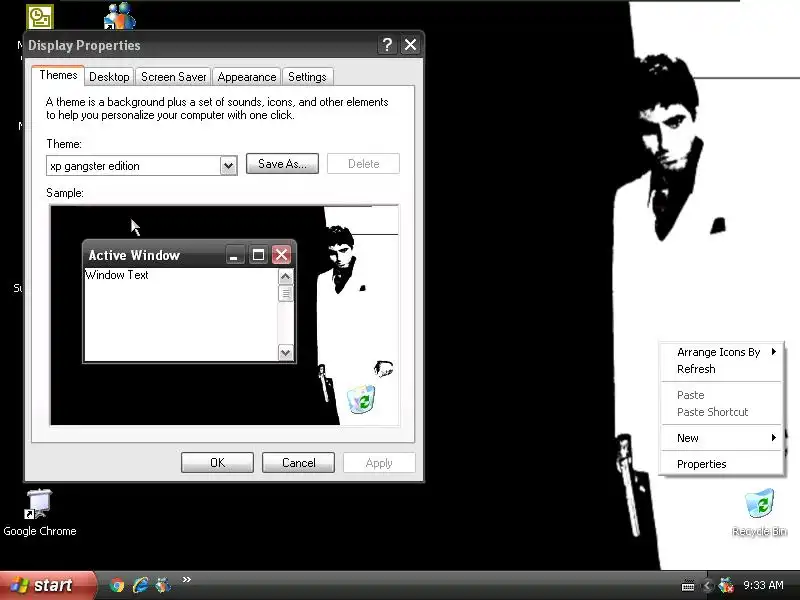800x600 pixels.
Task: Click sample Active Window maximize icon
Action: click(x=258, y=255)
